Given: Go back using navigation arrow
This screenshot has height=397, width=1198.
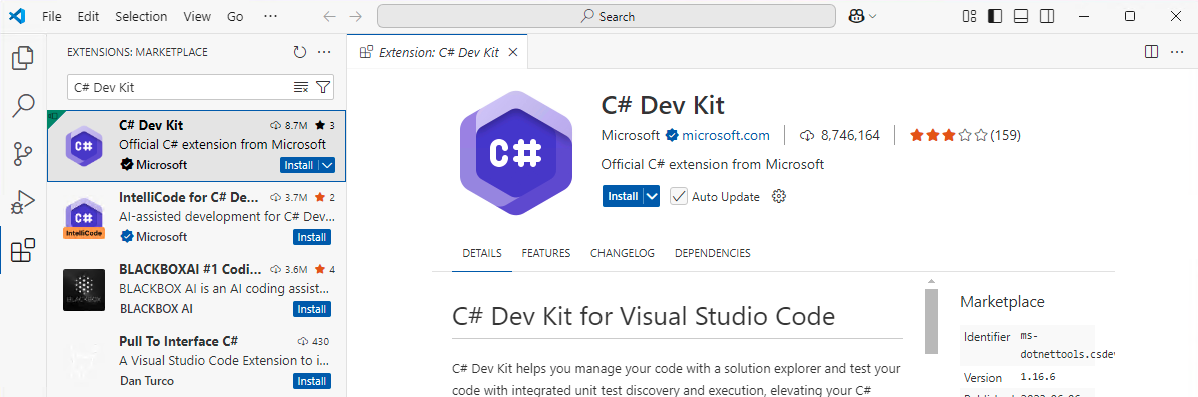Looking at the screenshot, I should (x=329, y=16).
